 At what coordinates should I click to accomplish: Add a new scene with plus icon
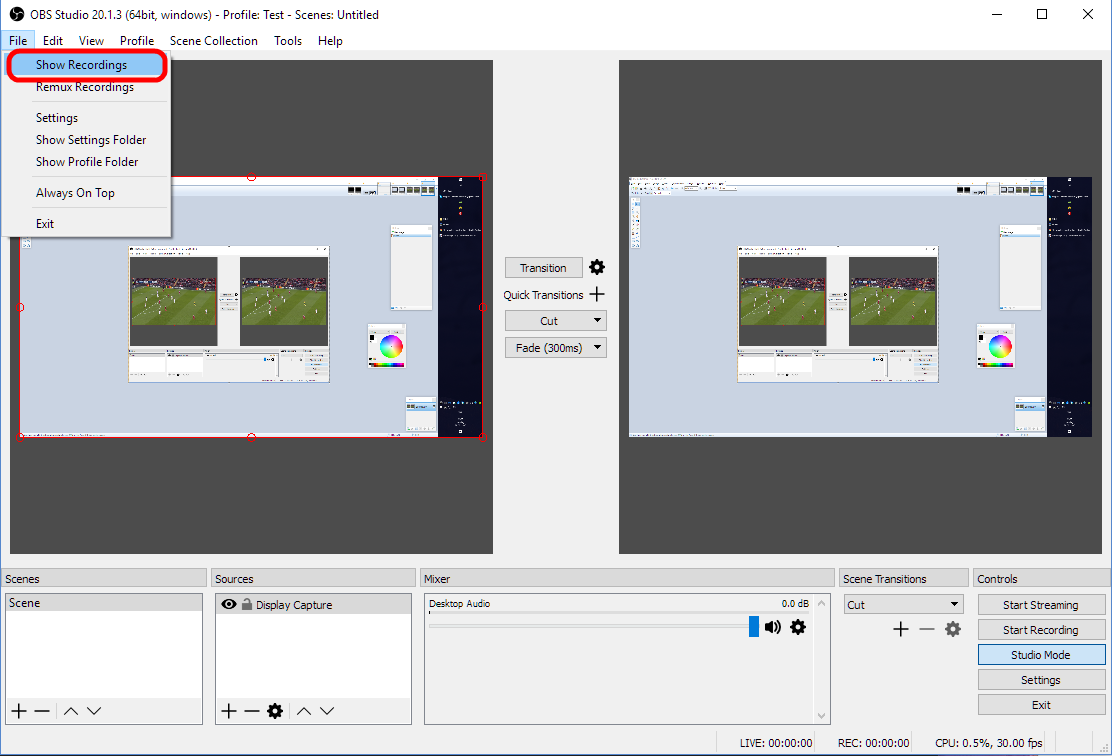pyautogui.click(x=19, y=711)
